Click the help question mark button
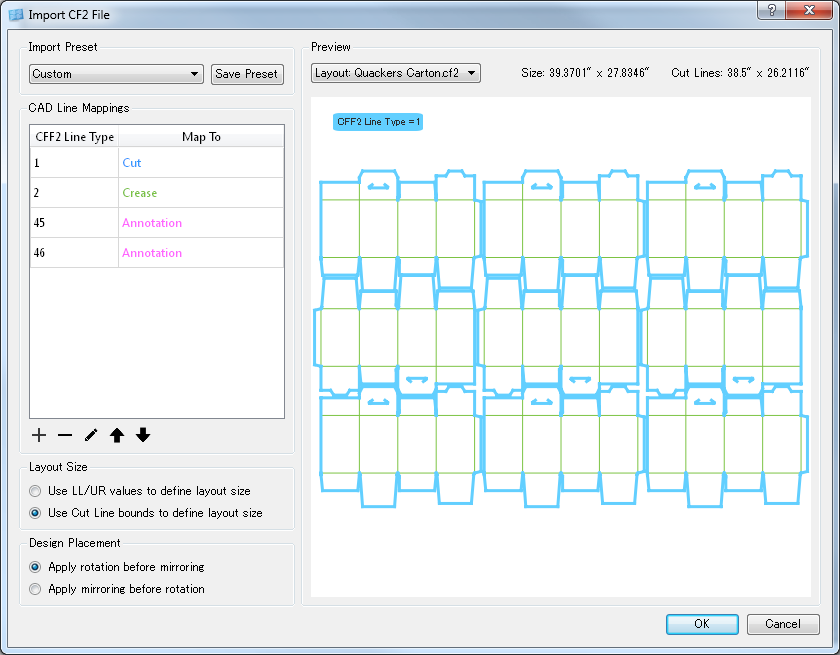This screenshot has height=655, width=840. [x=772, y=10]
